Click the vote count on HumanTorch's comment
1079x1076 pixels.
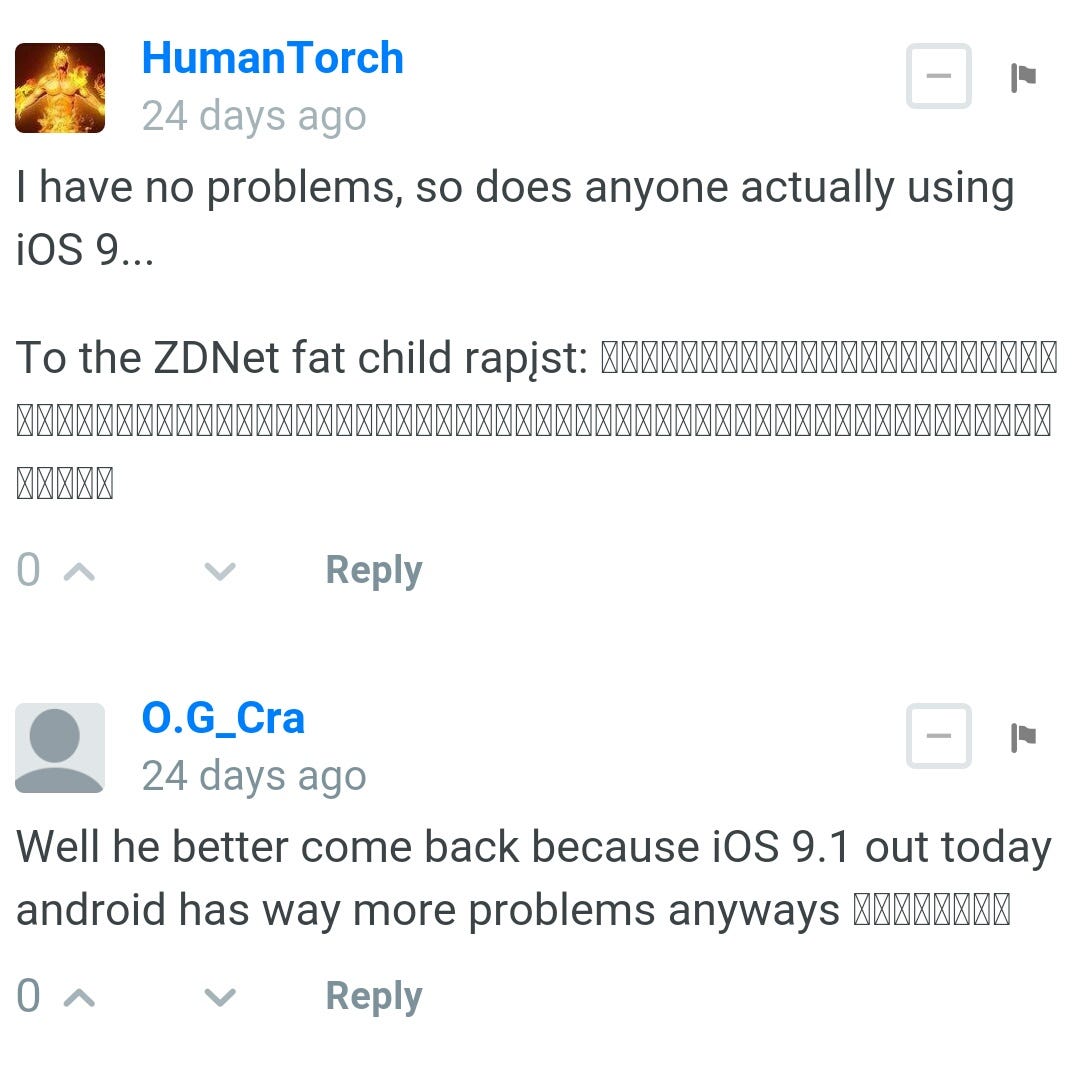28,570
